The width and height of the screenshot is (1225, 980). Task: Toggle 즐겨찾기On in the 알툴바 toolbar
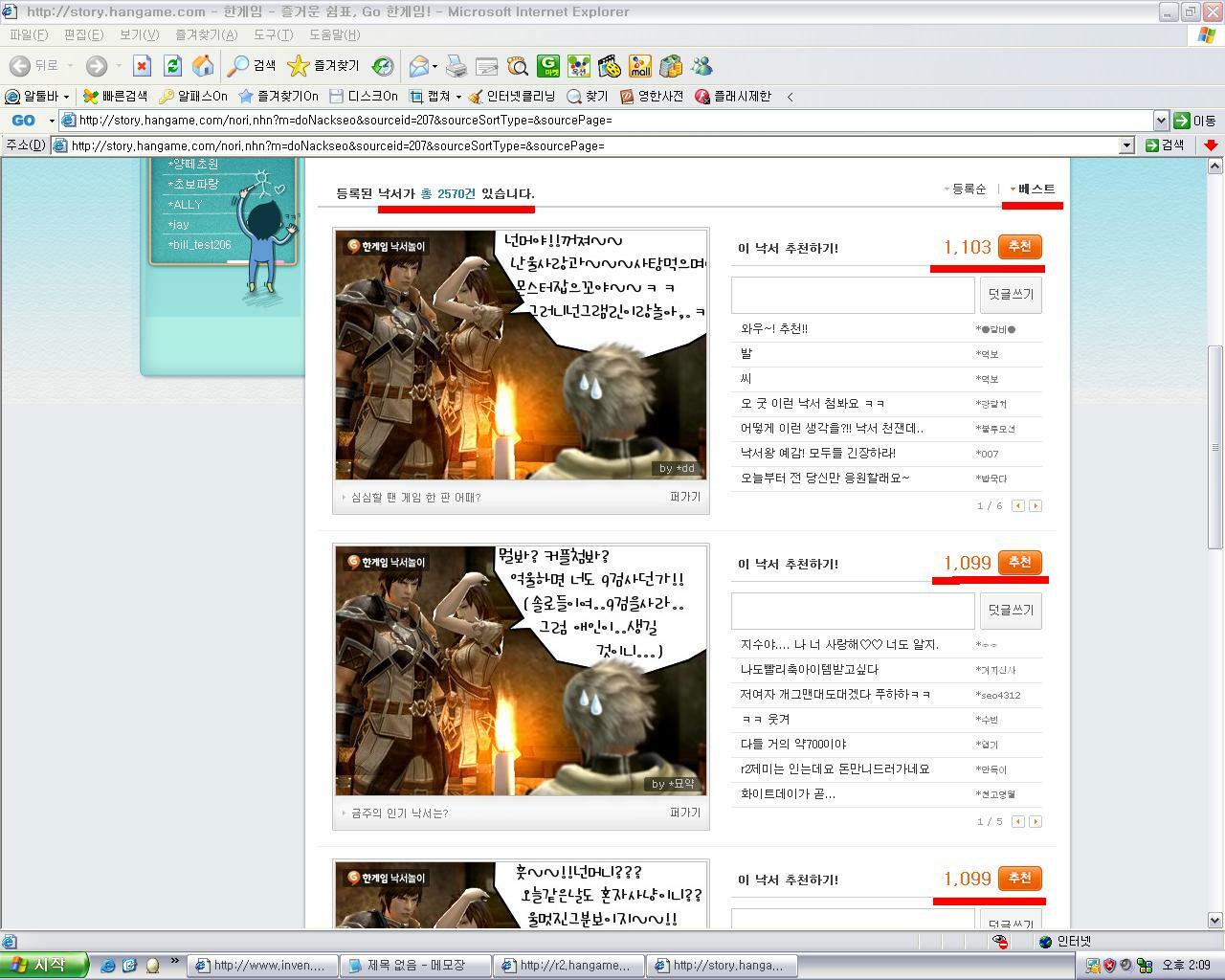click(x=278, y=97)
